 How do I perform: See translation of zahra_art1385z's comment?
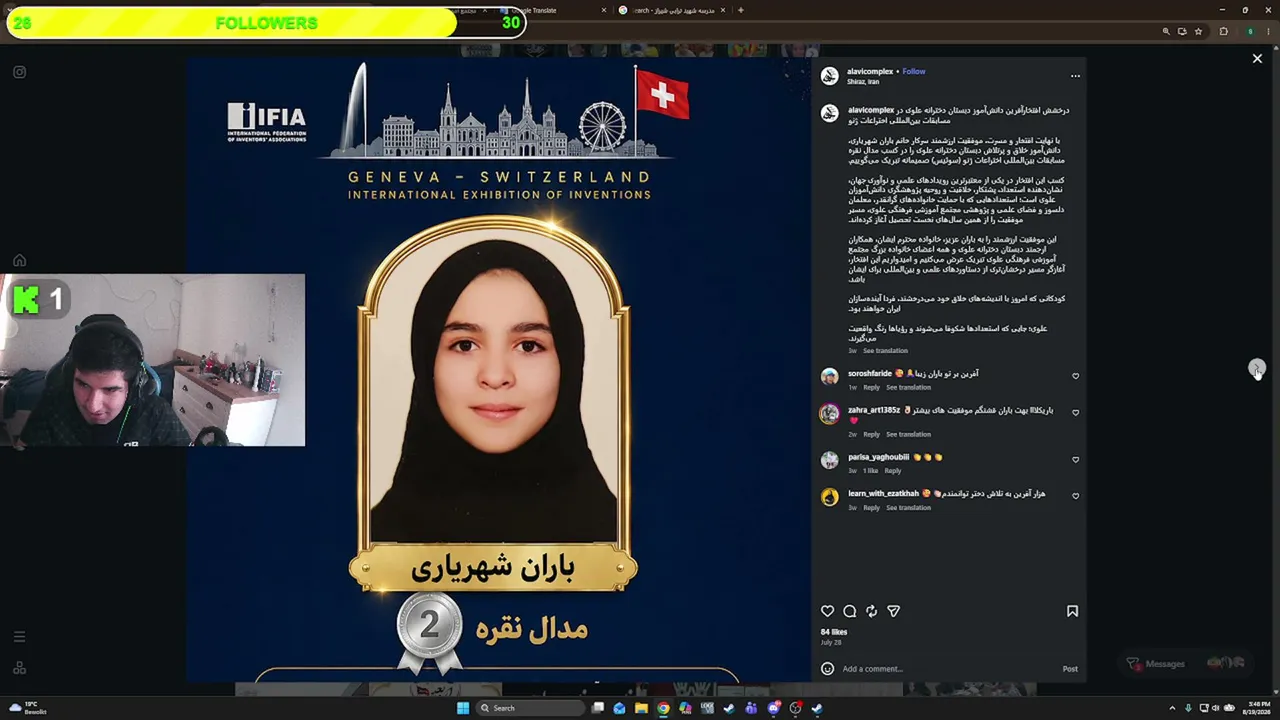coord(908,435)
